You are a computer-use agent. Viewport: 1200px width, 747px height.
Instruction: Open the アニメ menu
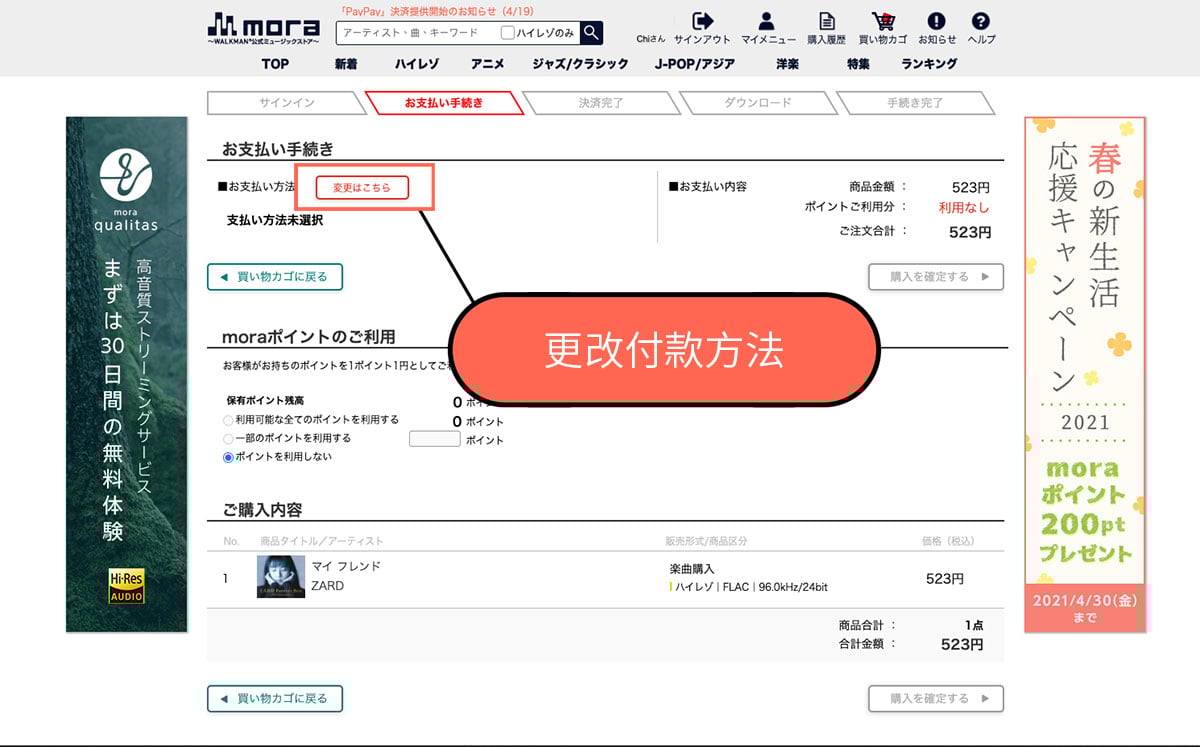click(x=487, y=64)
